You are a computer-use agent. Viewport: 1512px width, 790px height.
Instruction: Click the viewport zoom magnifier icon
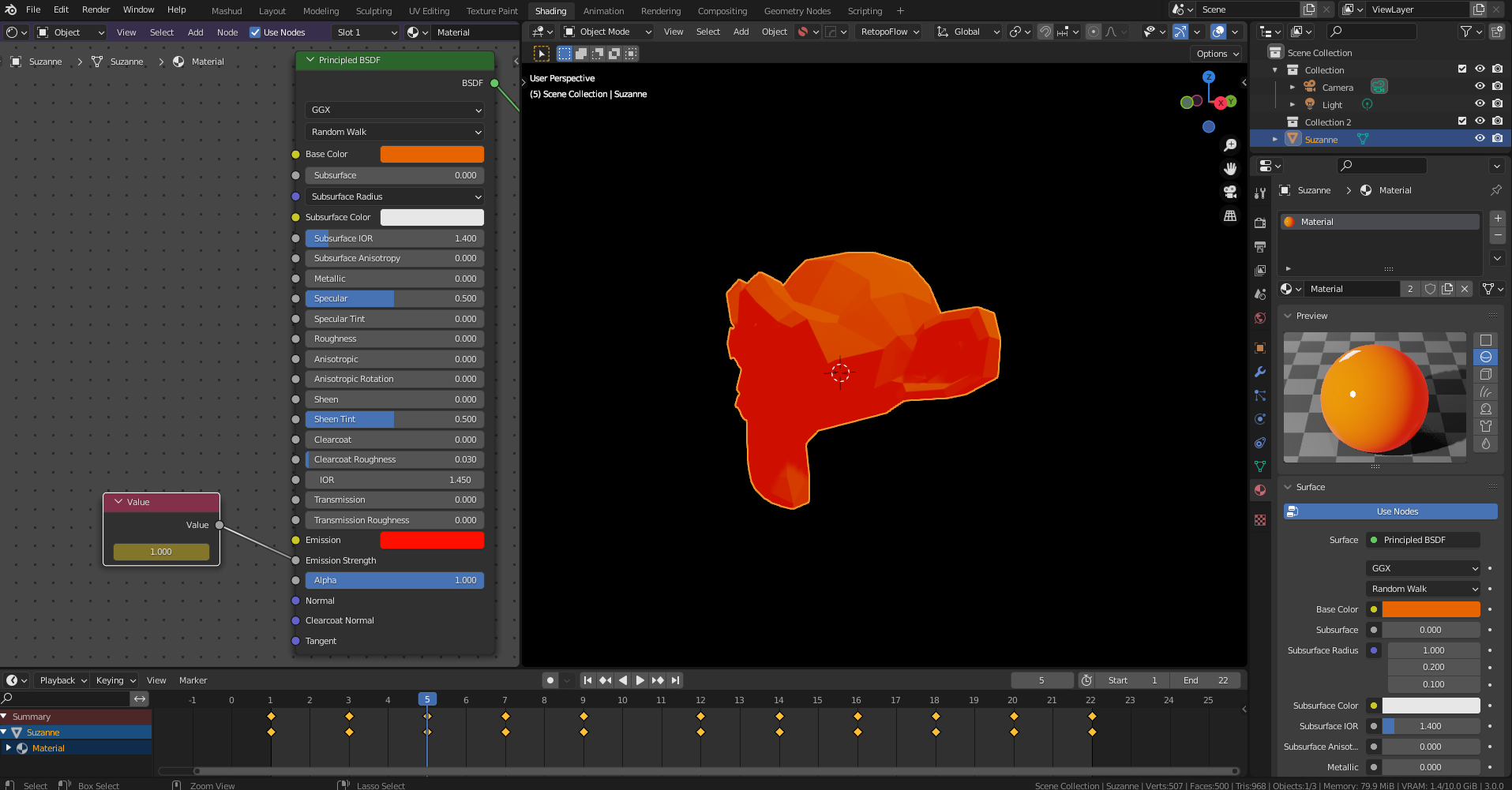point(1230,145)
